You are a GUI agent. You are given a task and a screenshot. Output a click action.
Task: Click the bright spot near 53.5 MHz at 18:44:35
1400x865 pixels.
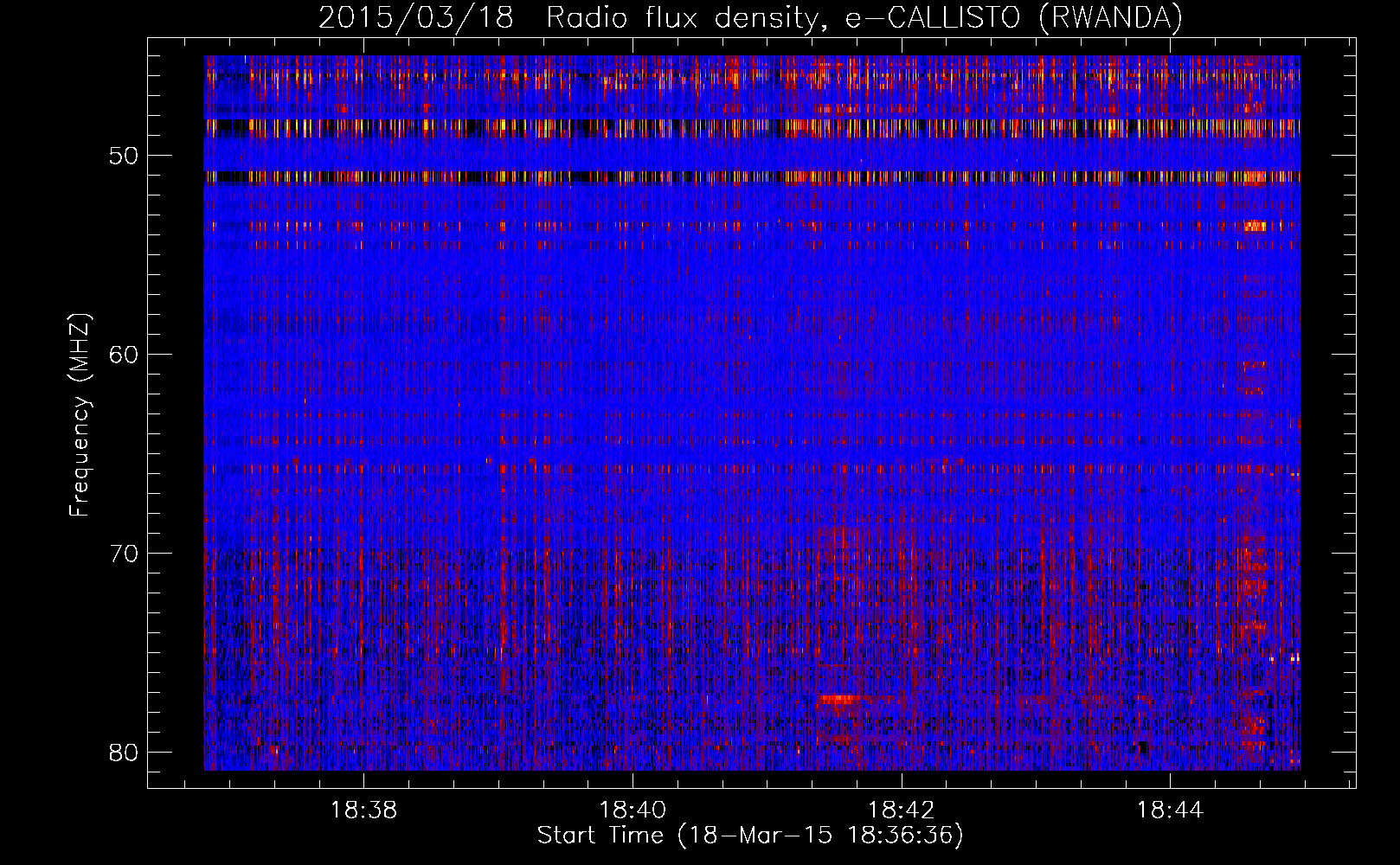coord(1255,226)
